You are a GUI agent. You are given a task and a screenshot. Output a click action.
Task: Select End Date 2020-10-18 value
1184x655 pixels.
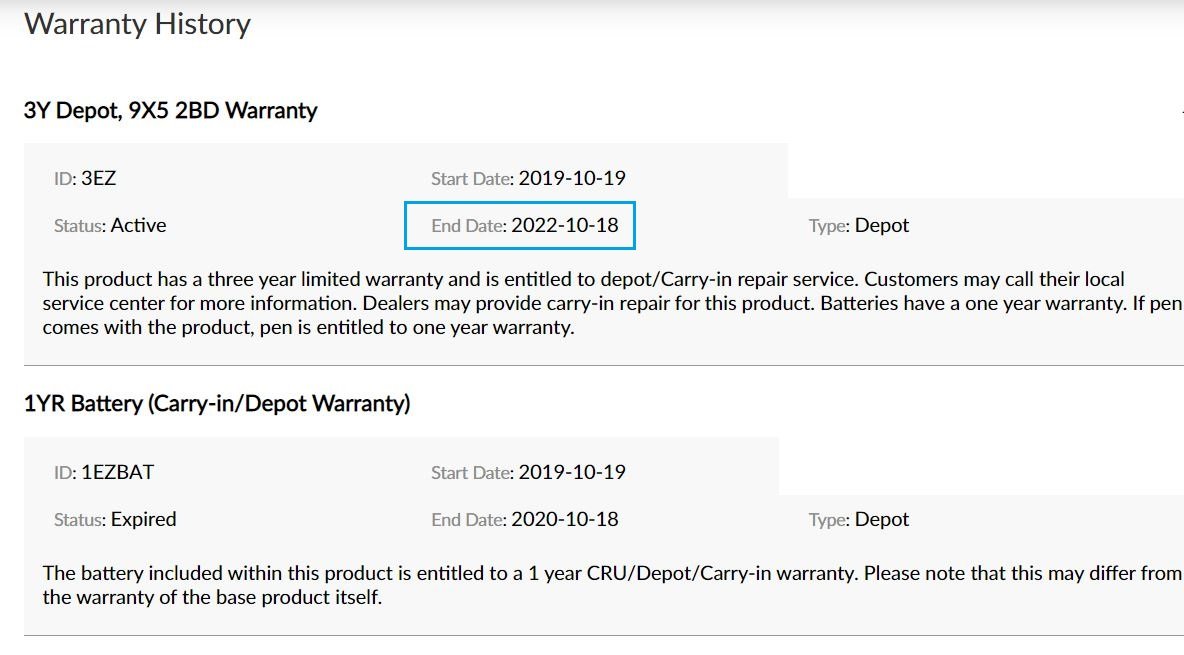pos(525,519)
